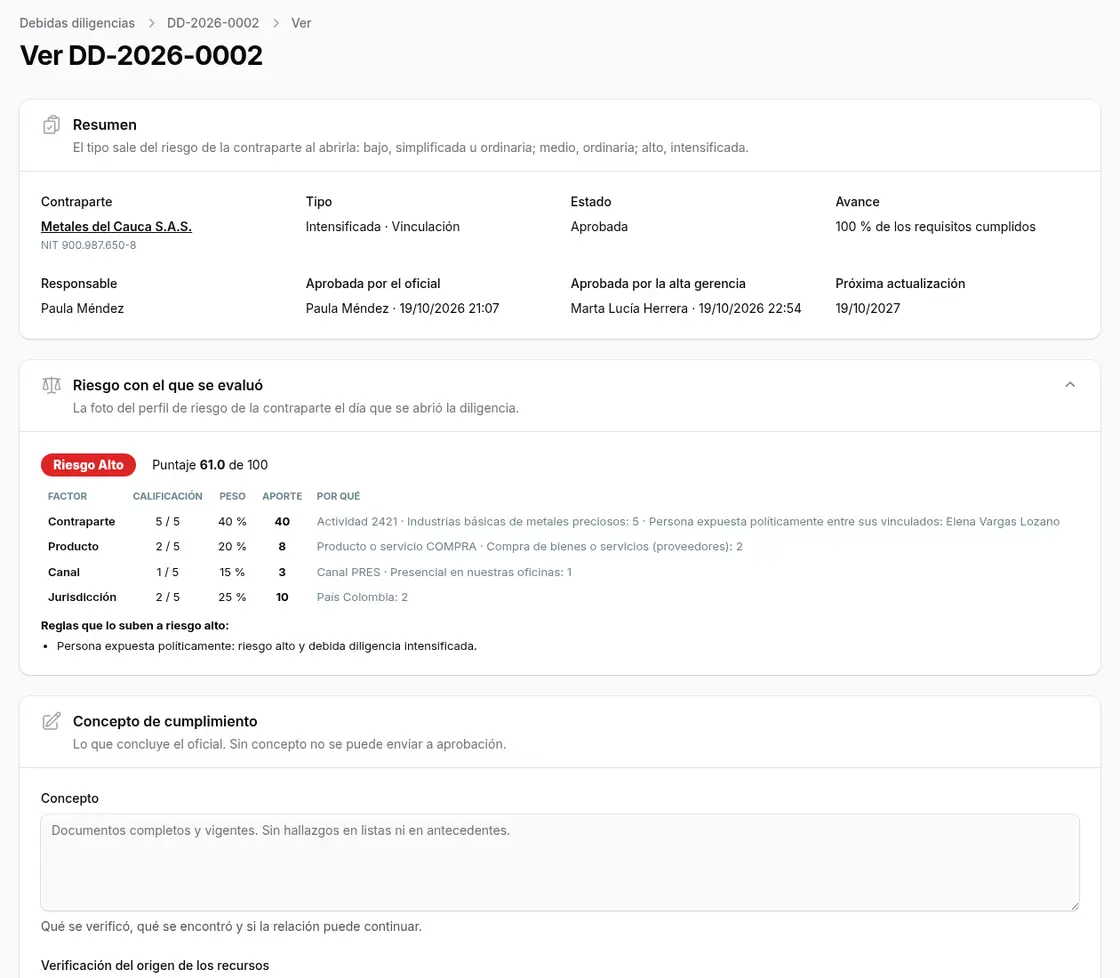Click the 100 % de los requisitos cumplidos text
1120x978 pixels.
936,226
